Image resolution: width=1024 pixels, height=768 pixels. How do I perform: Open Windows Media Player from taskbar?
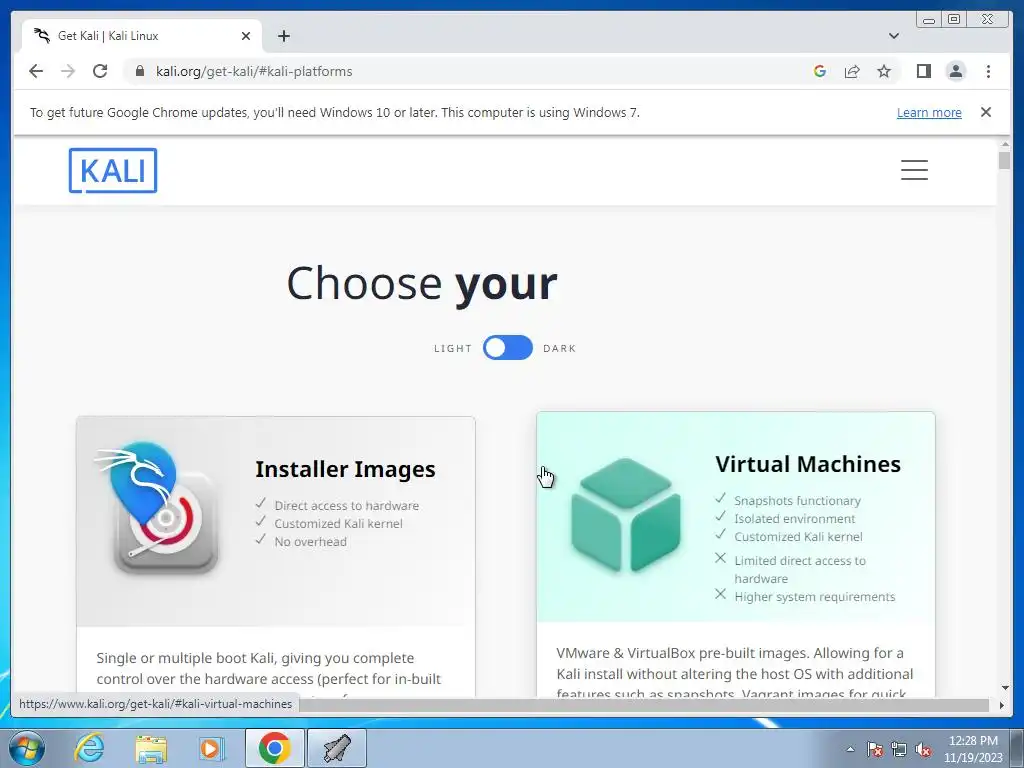click(210, 748)
